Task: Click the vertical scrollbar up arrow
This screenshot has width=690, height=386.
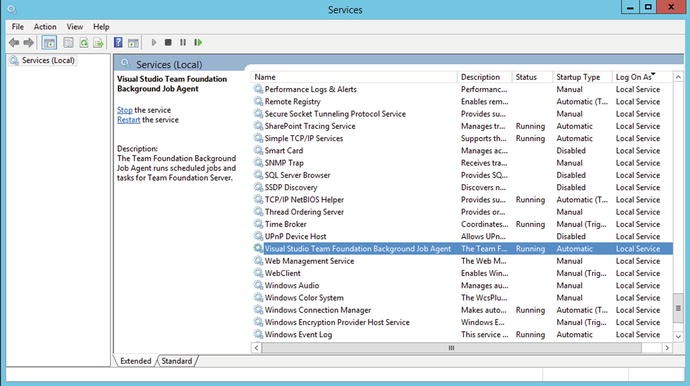Action: 678,77
